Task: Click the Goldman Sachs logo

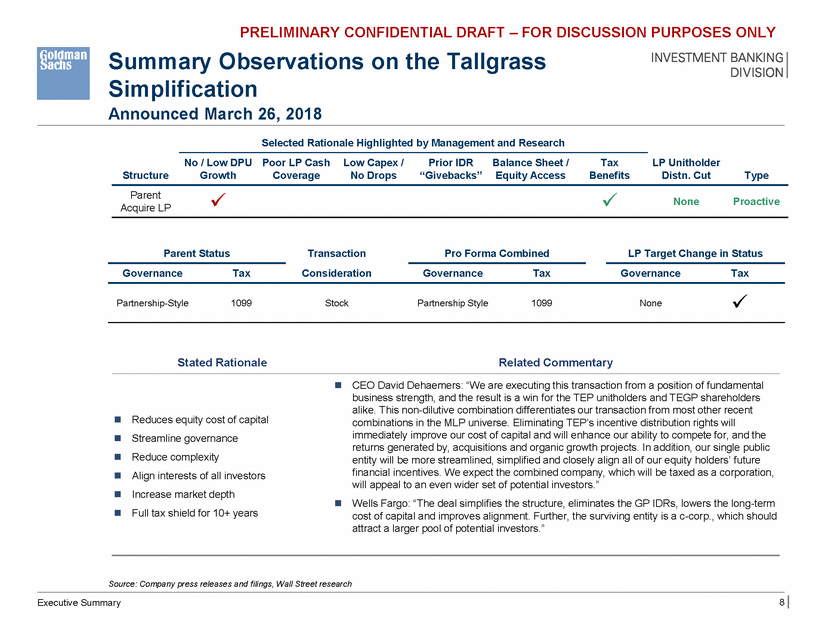Action: point(63,73)
